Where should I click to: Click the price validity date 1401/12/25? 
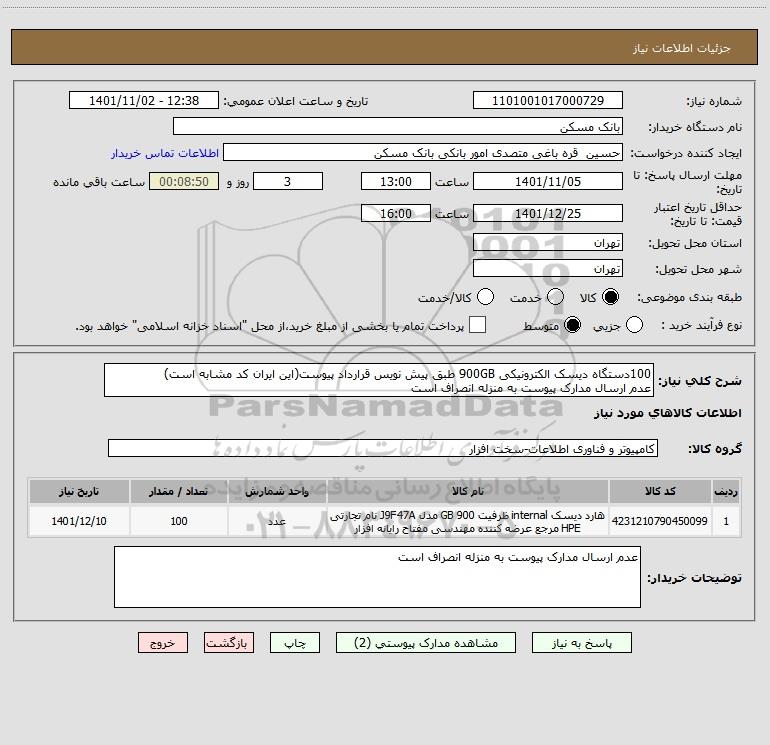pyautogui.click(x=548, y=214)
